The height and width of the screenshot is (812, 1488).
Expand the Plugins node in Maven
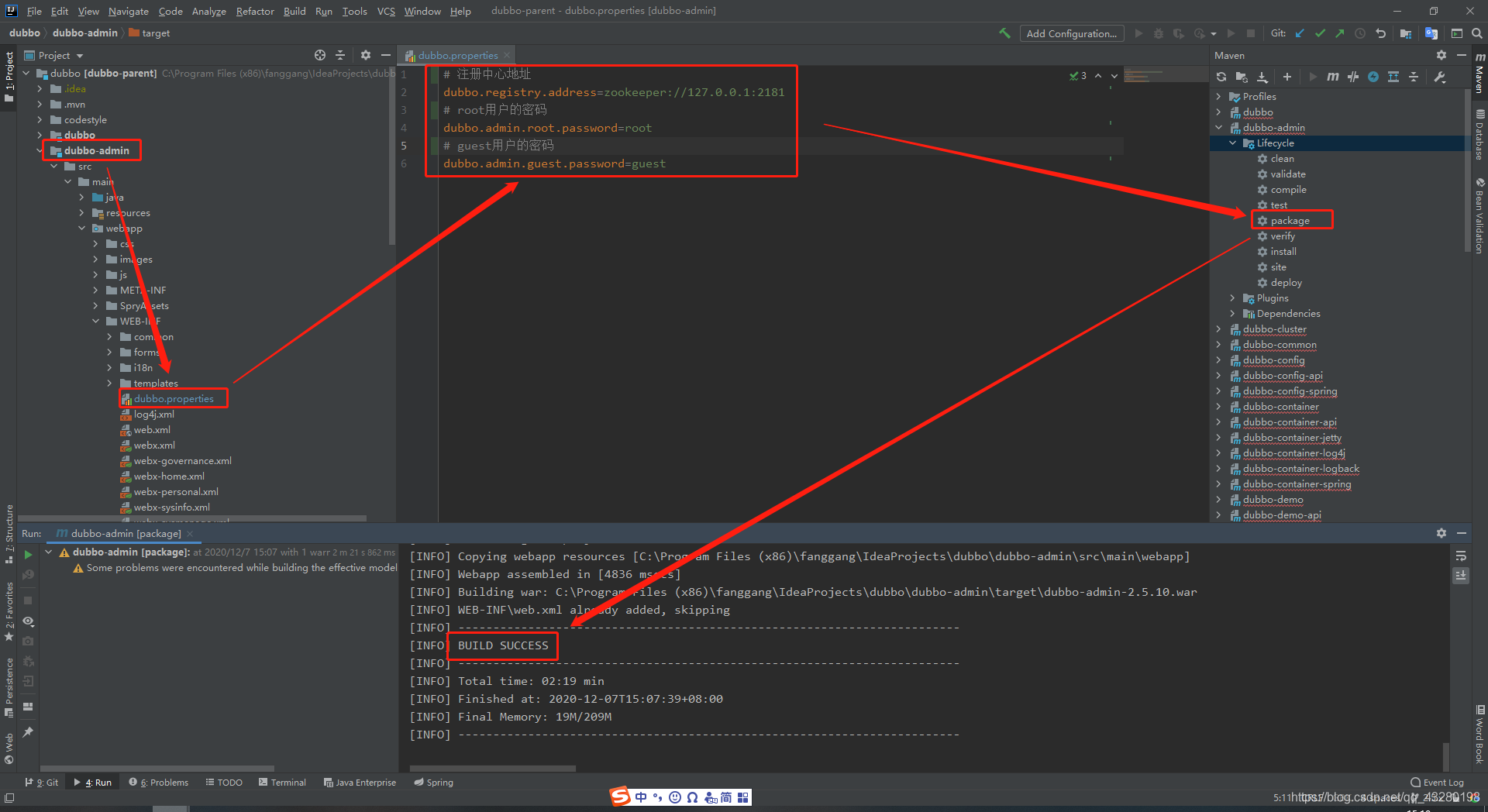(x=1233, y=298)
